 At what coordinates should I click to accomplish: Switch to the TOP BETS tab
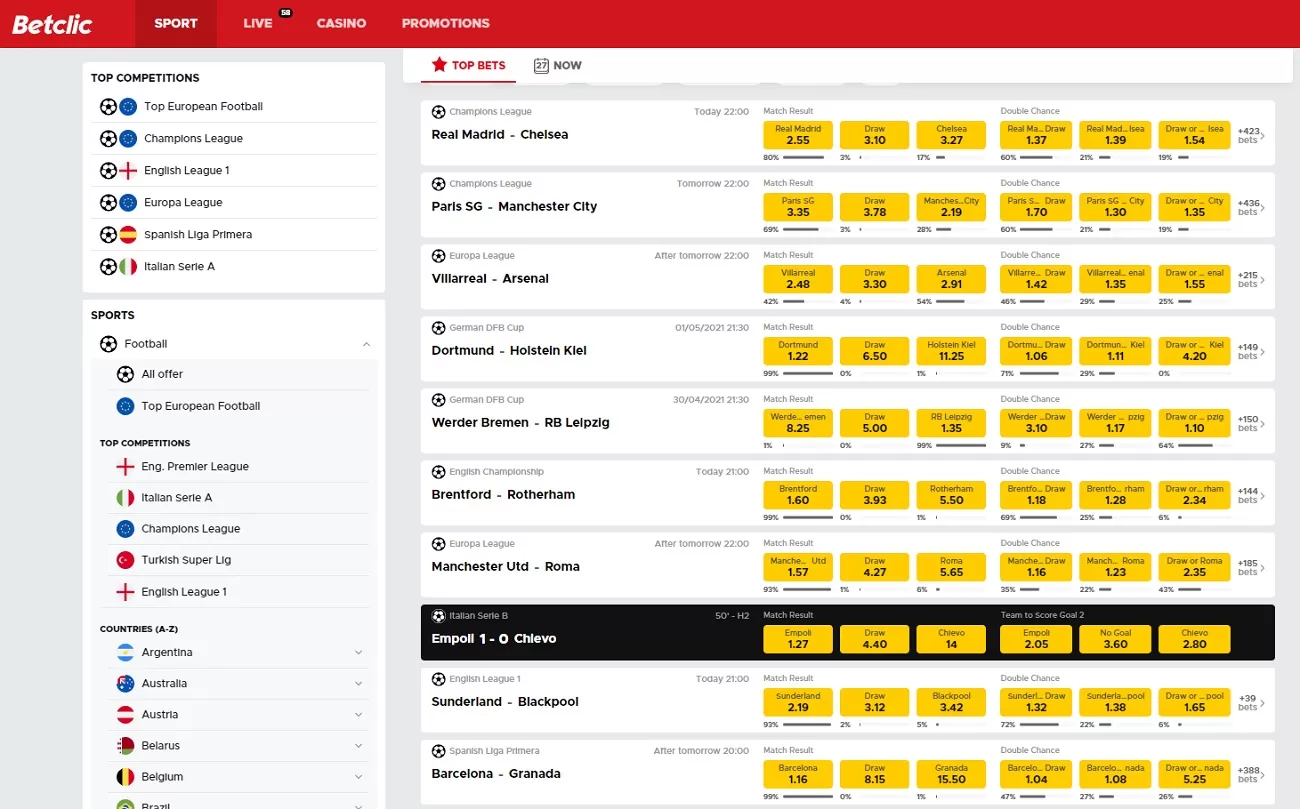[x=469, y=65]
